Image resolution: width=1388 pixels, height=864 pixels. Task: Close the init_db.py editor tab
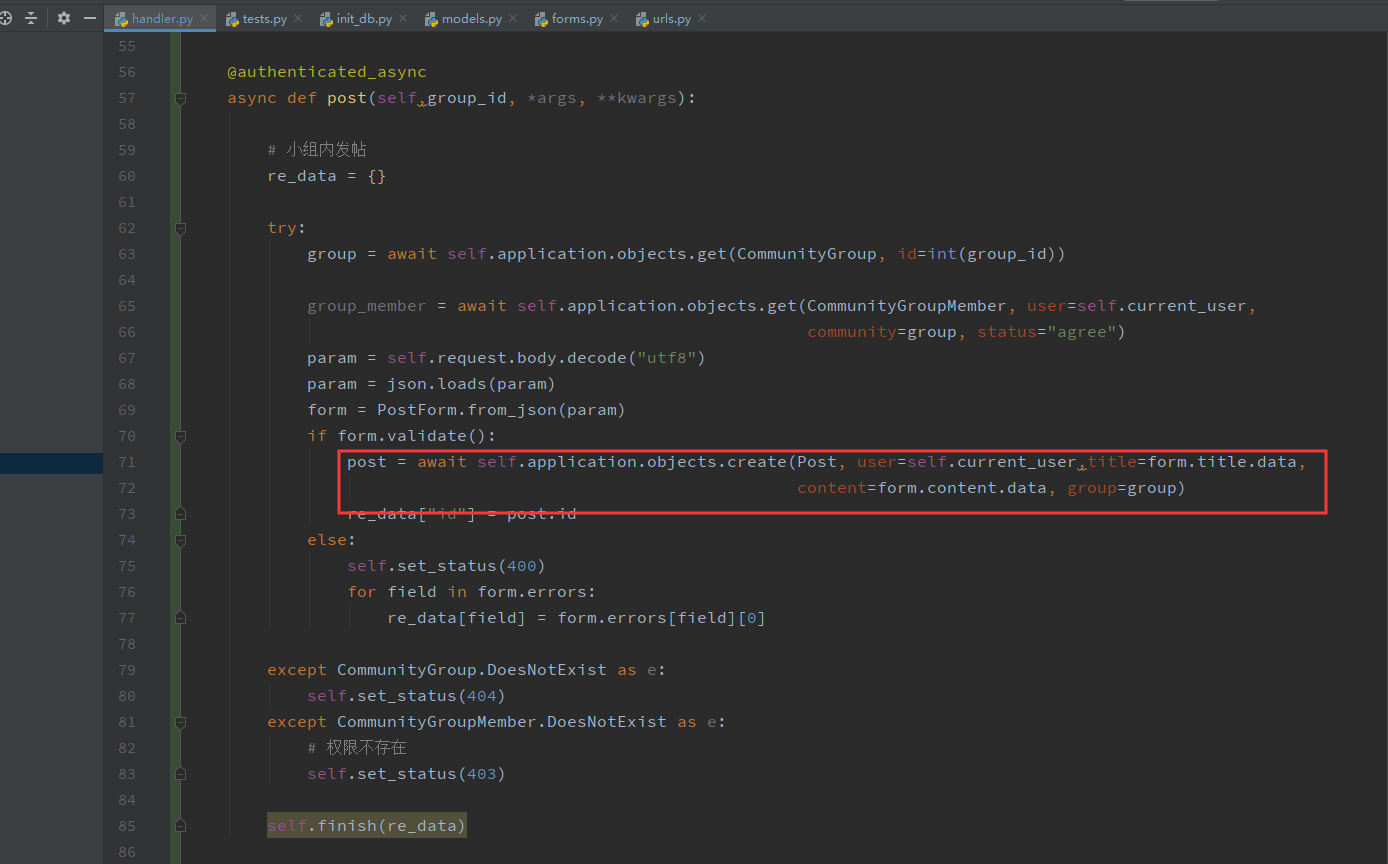click(x=403, y=19)
